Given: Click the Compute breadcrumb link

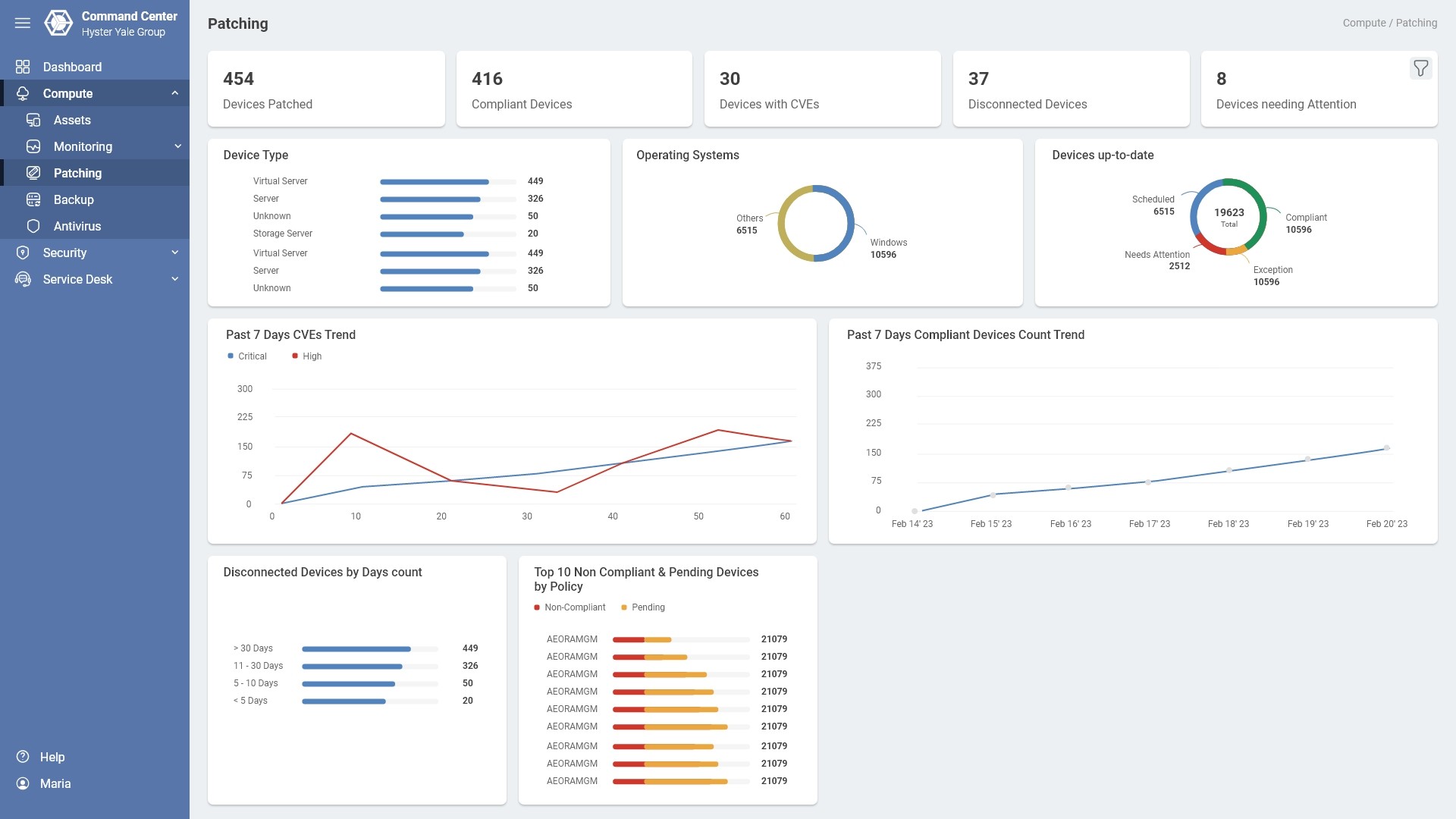Looking at the screenshot, I should (x=1363, y=23).
